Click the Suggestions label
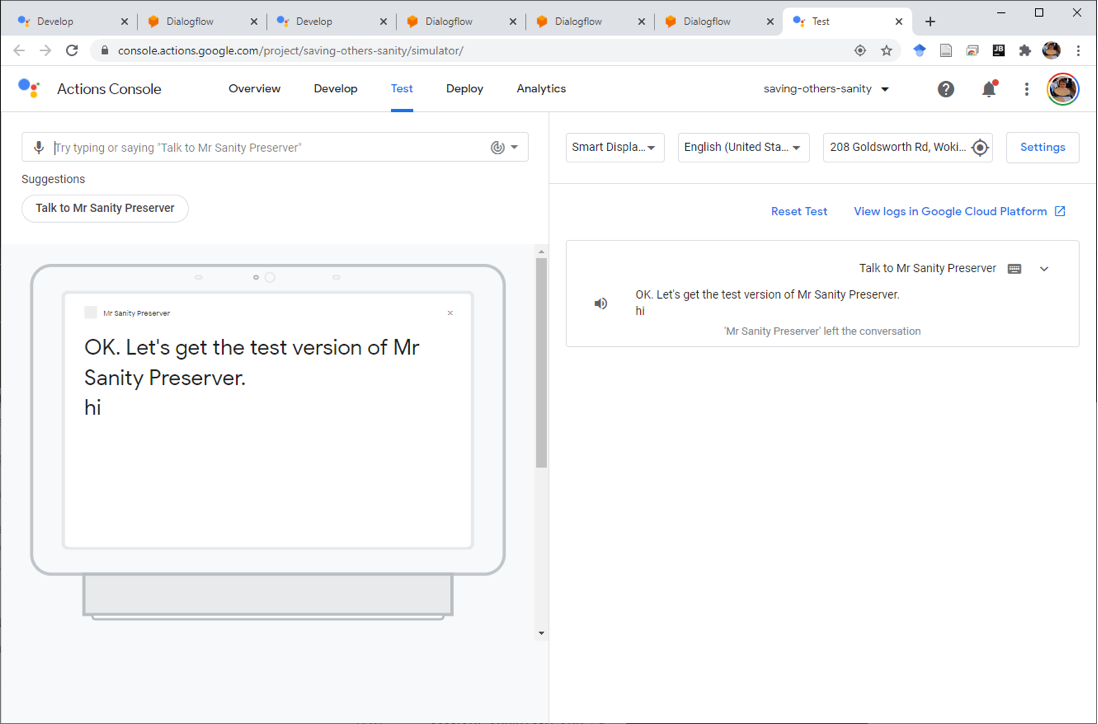1098x724 pixels. (x=53, y=179)
